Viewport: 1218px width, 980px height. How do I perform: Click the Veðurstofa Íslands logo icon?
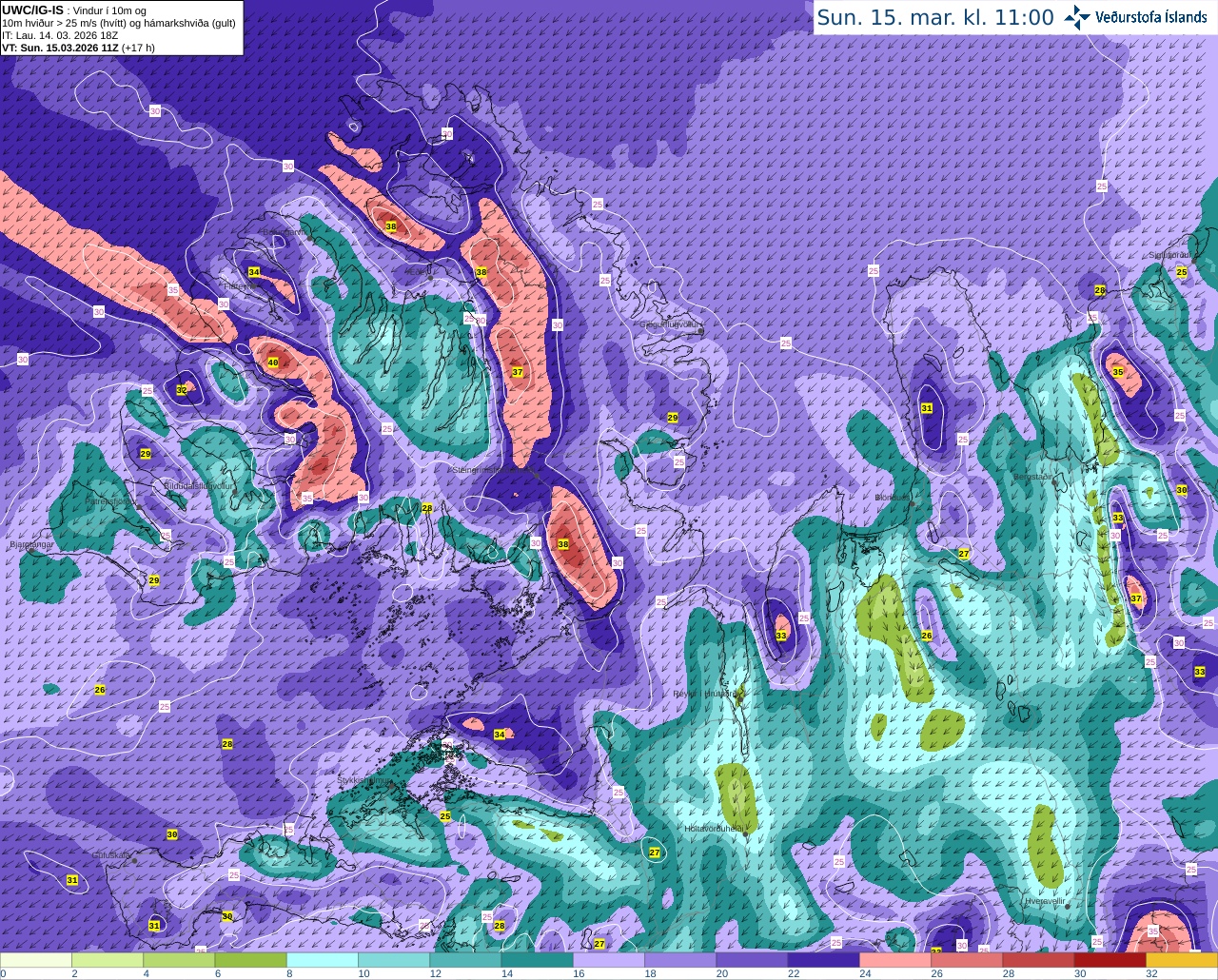[x=1077, y=17]
